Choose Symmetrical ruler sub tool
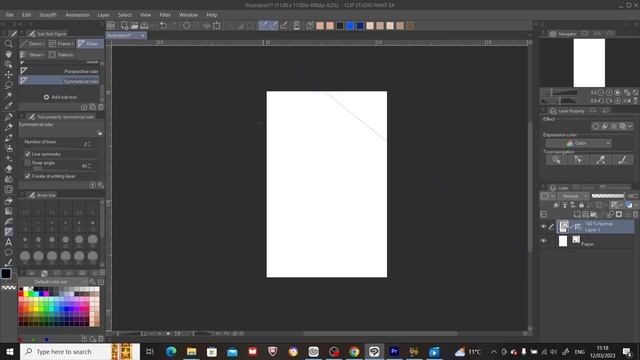Image resolution: width=640 pixels, height=360 pixels. [x=59, y=81]
